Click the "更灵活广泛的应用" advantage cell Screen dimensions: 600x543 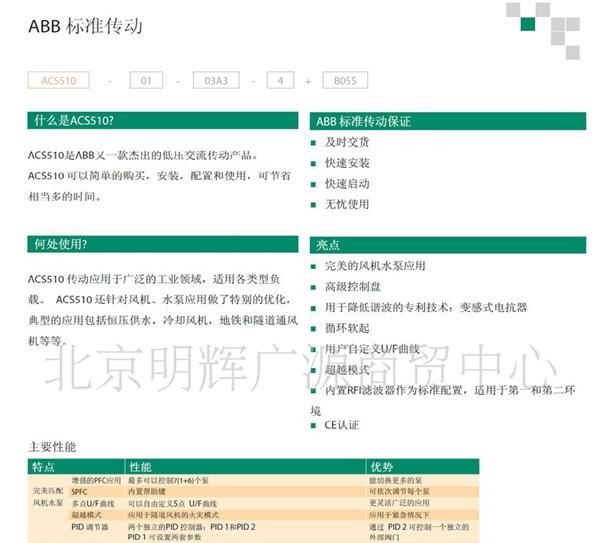click(399, 503)
